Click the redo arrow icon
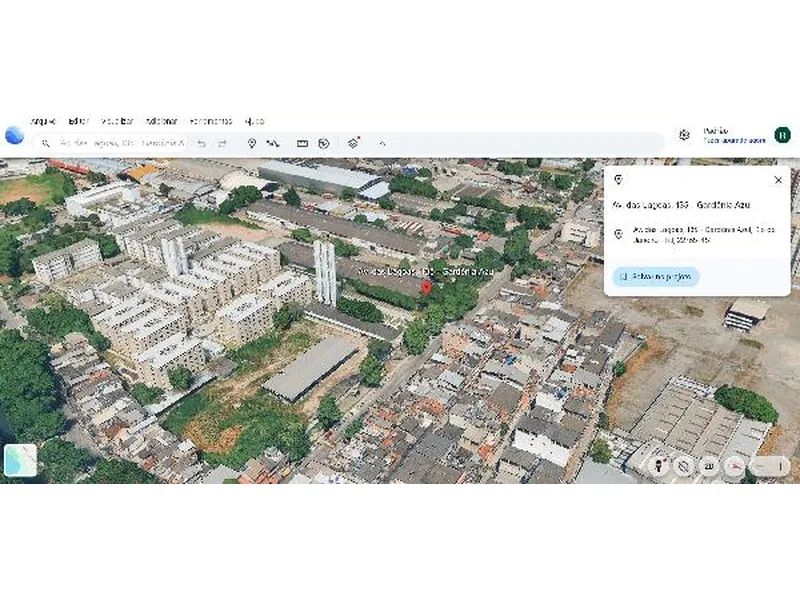 click(222, 141)
